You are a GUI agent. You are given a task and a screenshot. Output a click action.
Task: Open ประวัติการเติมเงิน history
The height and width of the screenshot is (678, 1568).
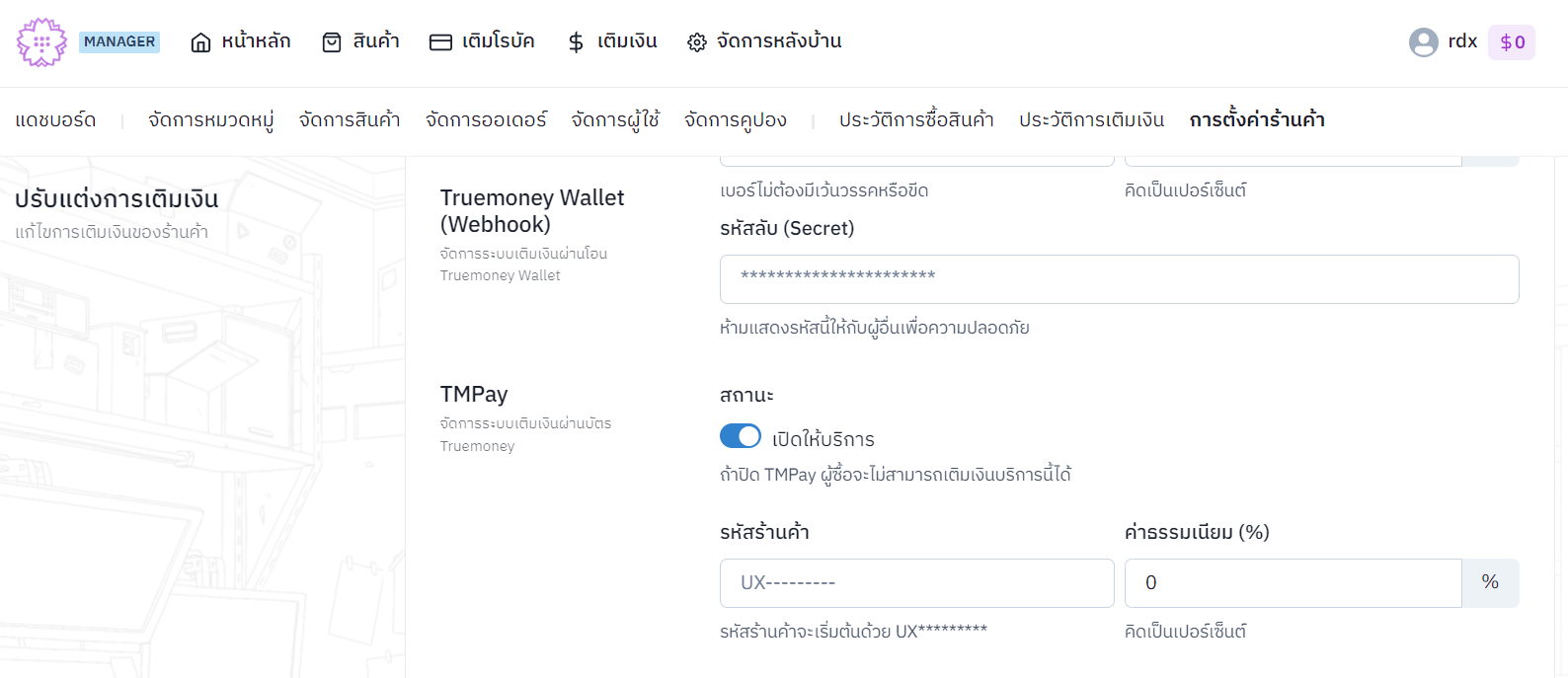pos(1092,120)
